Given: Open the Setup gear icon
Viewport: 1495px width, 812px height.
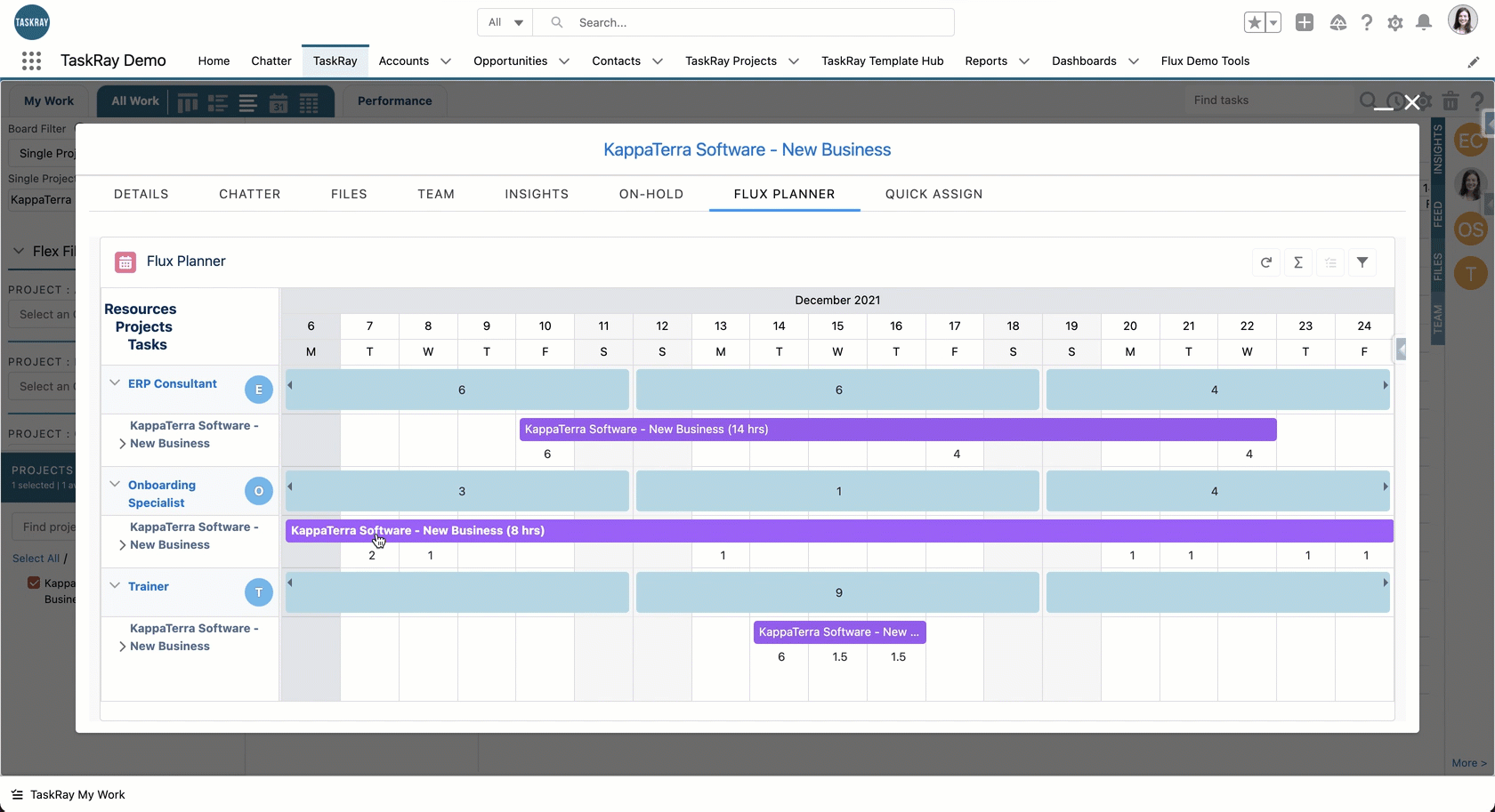Looking at the screenshot, I should coord(1394,23).
